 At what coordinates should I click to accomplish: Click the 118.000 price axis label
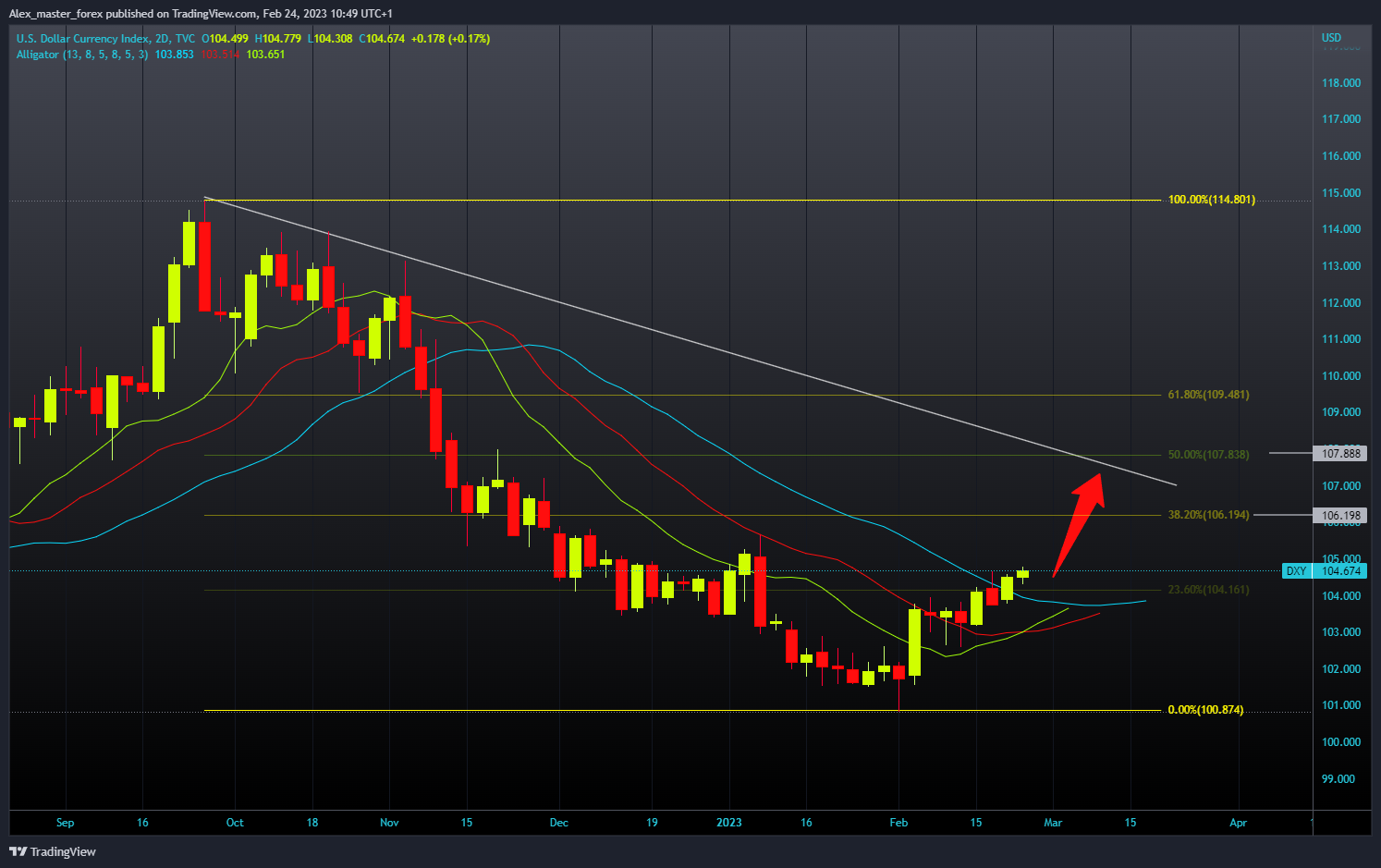[x=1341, y=83]
